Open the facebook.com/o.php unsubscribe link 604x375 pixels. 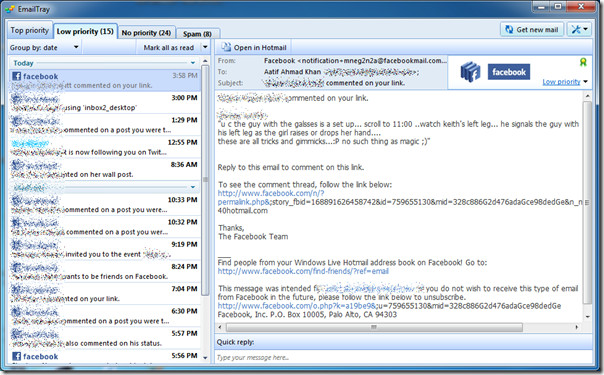(296, 306)
